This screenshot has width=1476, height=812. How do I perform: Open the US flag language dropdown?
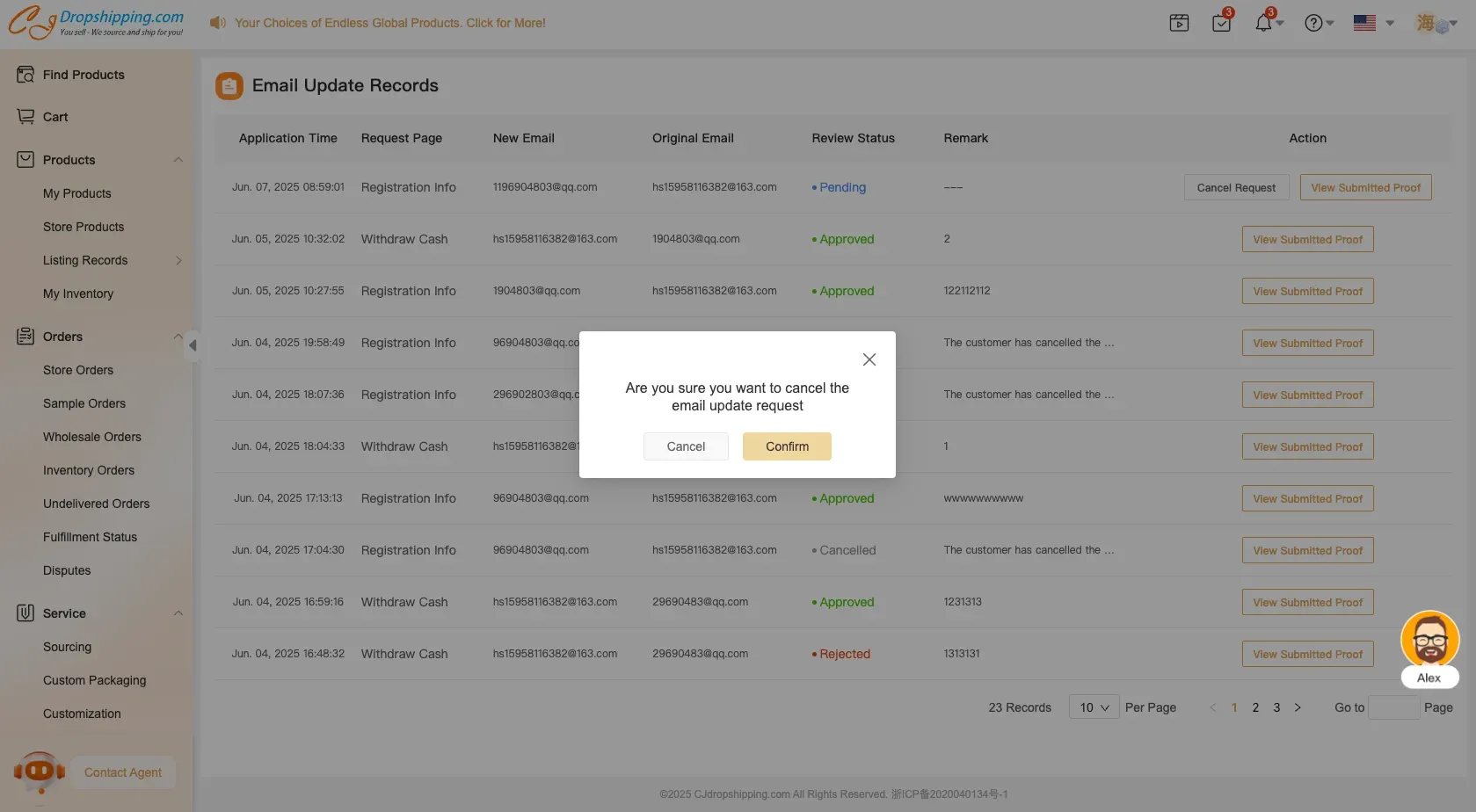click(x=1373, y=23)
